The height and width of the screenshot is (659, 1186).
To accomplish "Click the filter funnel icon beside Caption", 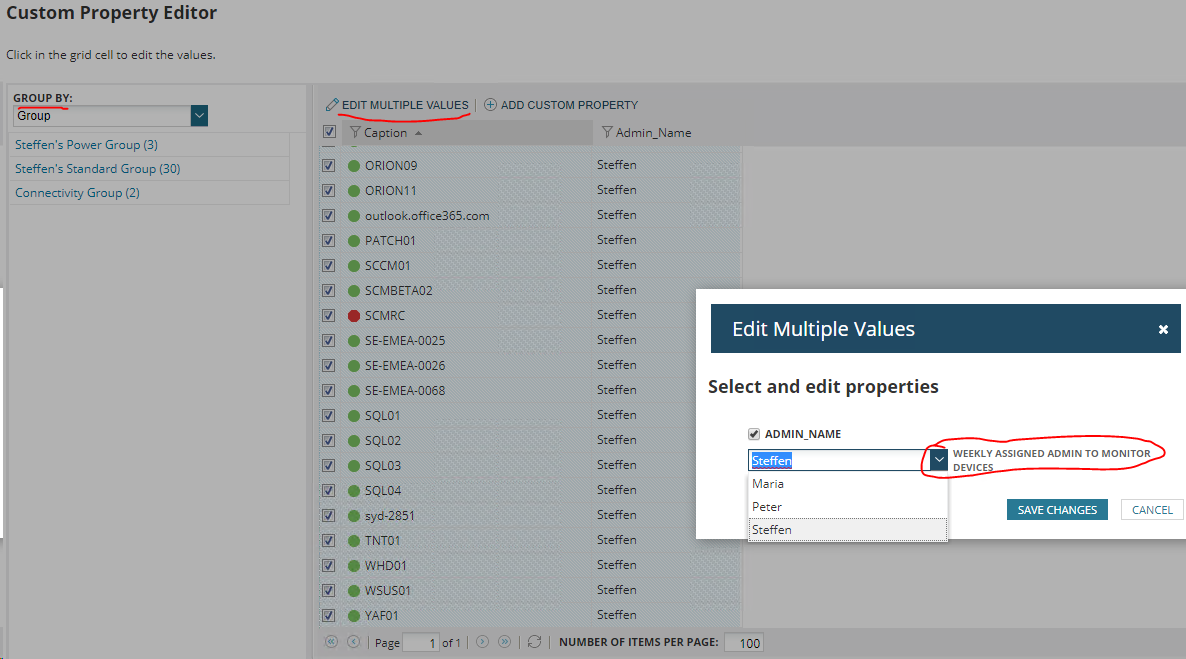I will pos(355,132).
